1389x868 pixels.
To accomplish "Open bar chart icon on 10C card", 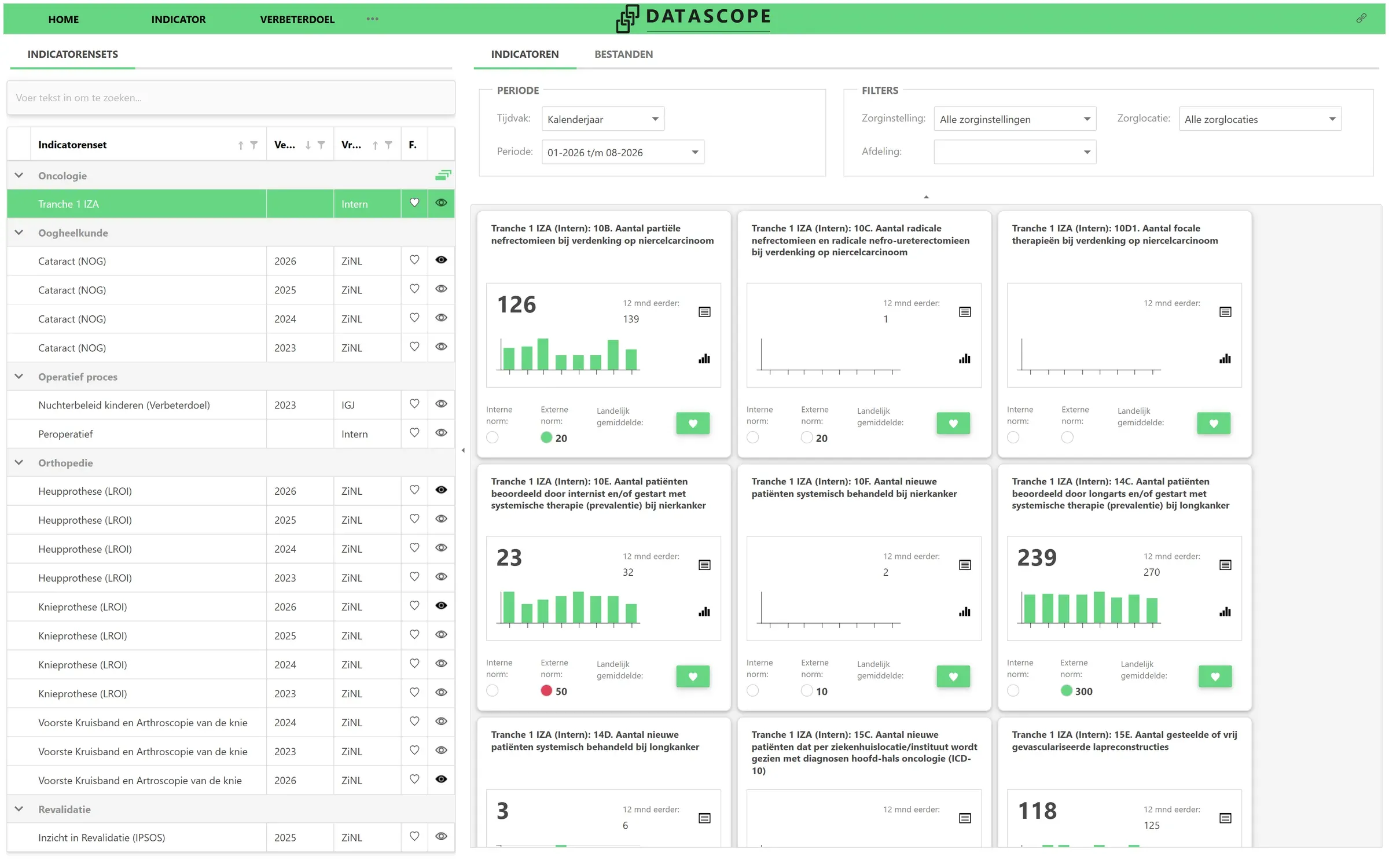I will click(965, 359).
